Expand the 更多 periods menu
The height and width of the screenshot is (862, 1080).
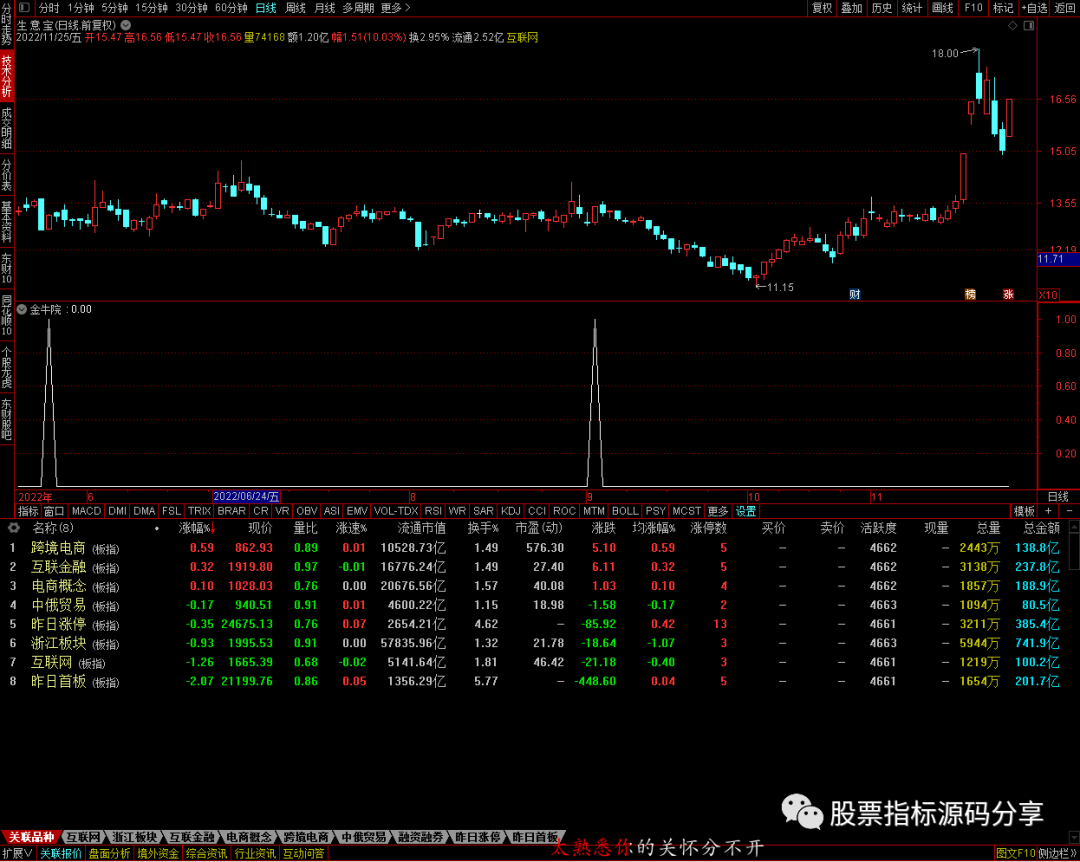pyautogui.click(x=395, y=8)
